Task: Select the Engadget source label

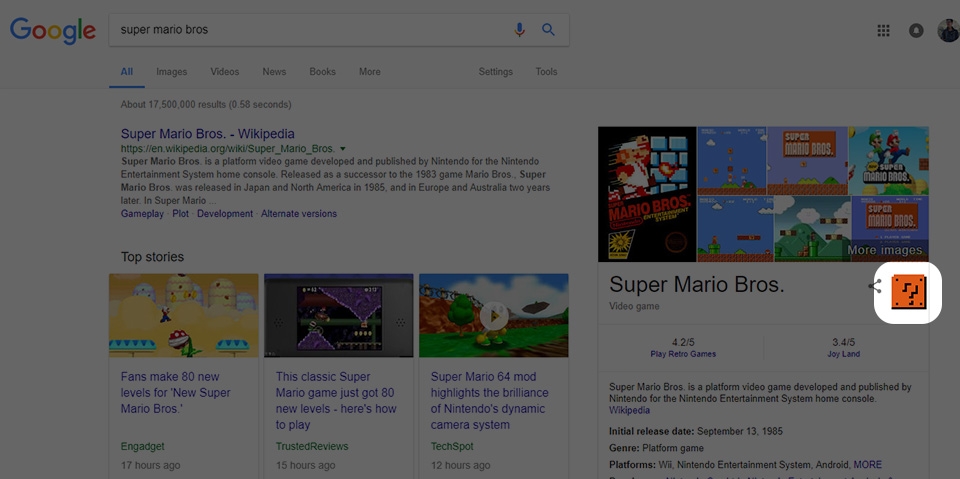Action: [143, 447]
